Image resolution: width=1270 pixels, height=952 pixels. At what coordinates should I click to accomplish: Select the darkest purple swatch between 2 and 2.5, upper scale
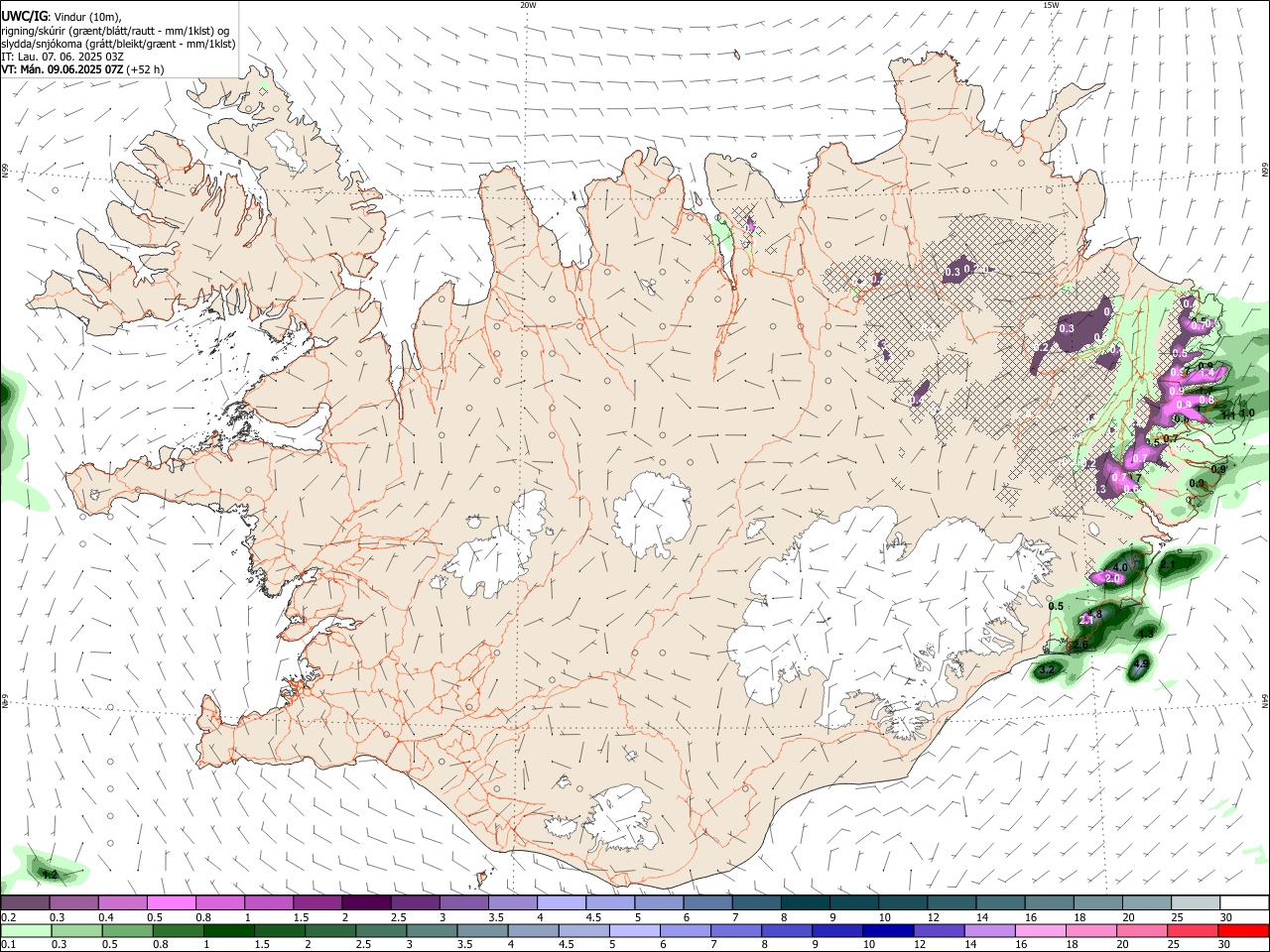365,903
